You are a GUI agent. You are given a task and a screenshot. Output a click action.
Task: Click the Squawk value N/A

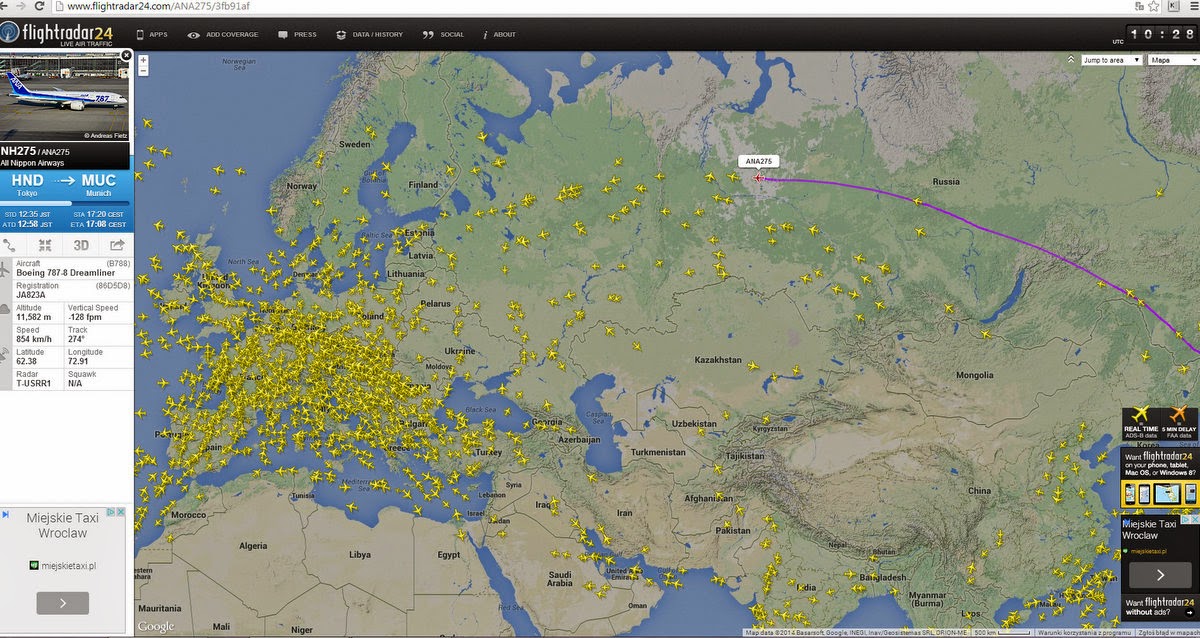(x=75, y=383)
